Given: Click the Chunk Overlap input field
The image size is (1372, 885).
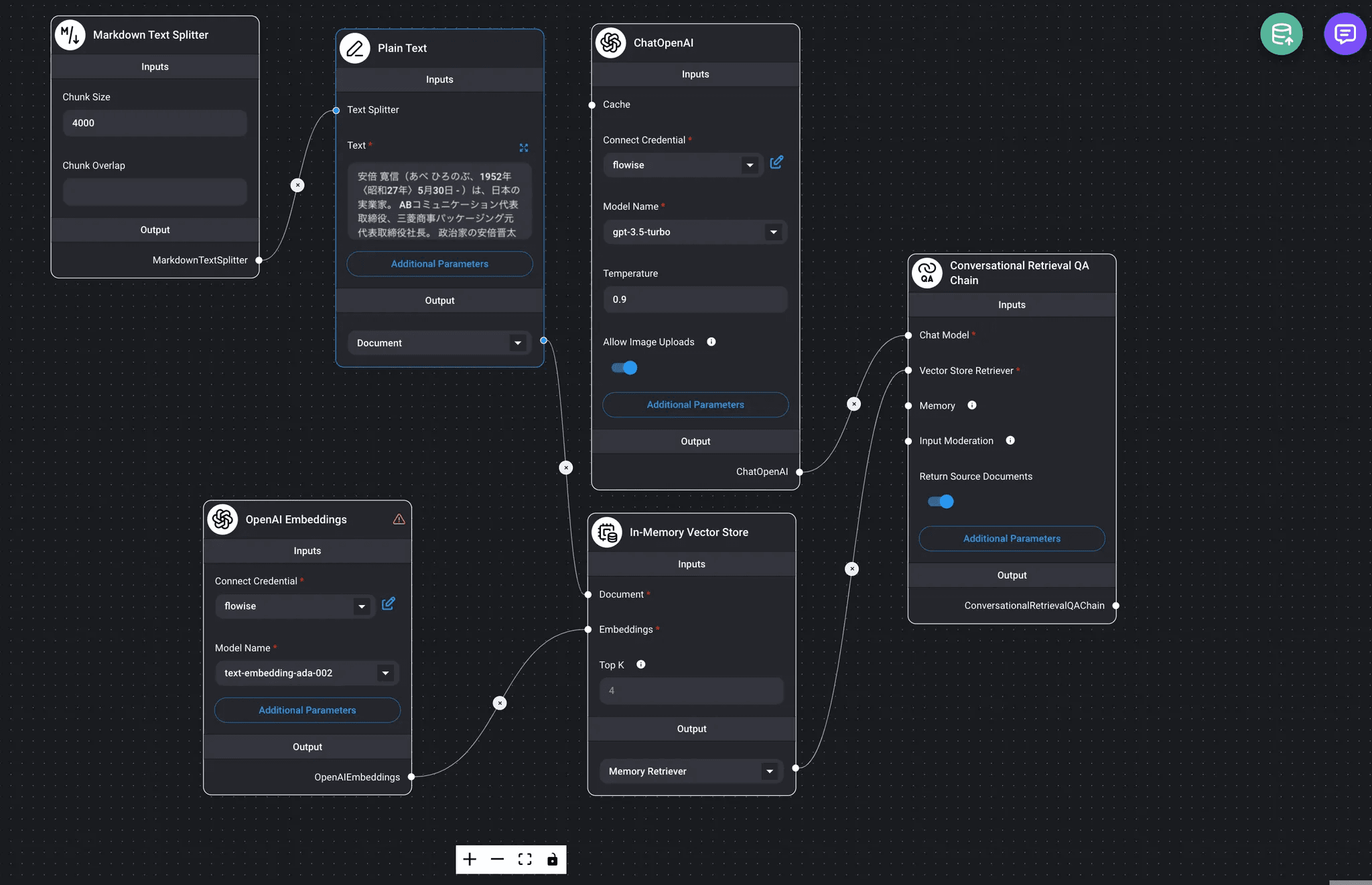Looking at the screenshot, I should coord(155,192).
